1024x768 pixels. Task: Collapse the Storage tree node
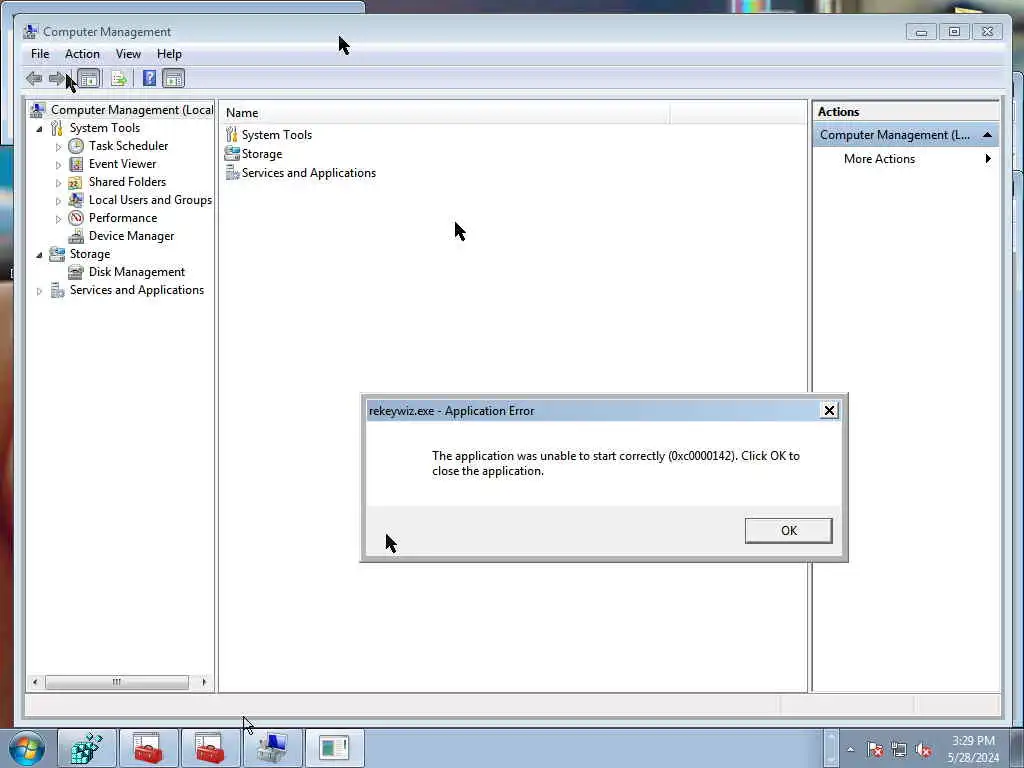tap(39, 255)
